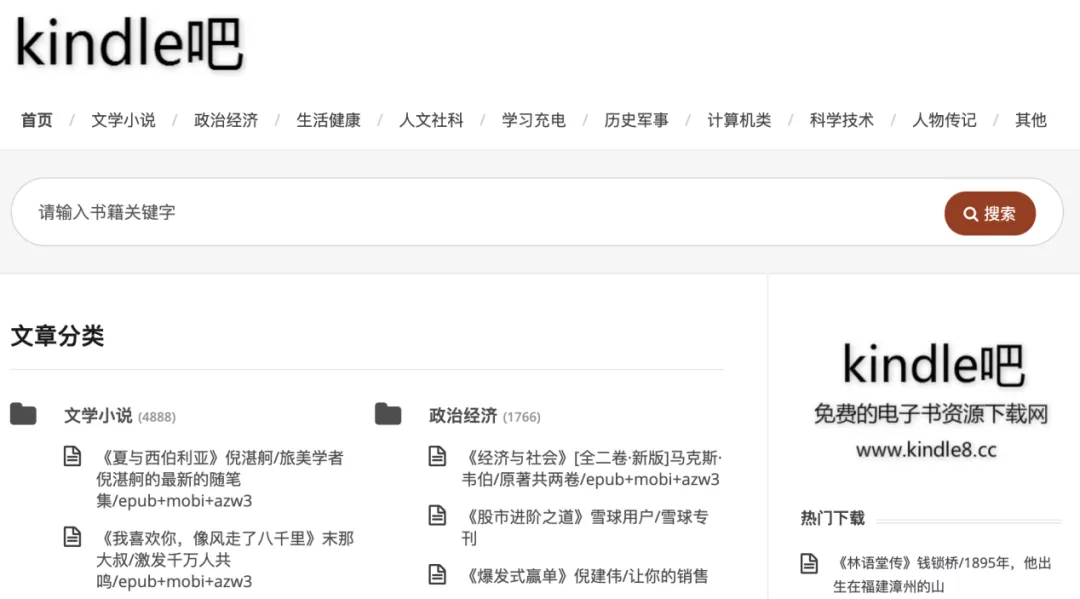The image size is (1080, 599).
Task: Open 《经济与社会》马克斯·韦伯 book link
Action: [592, 468]
